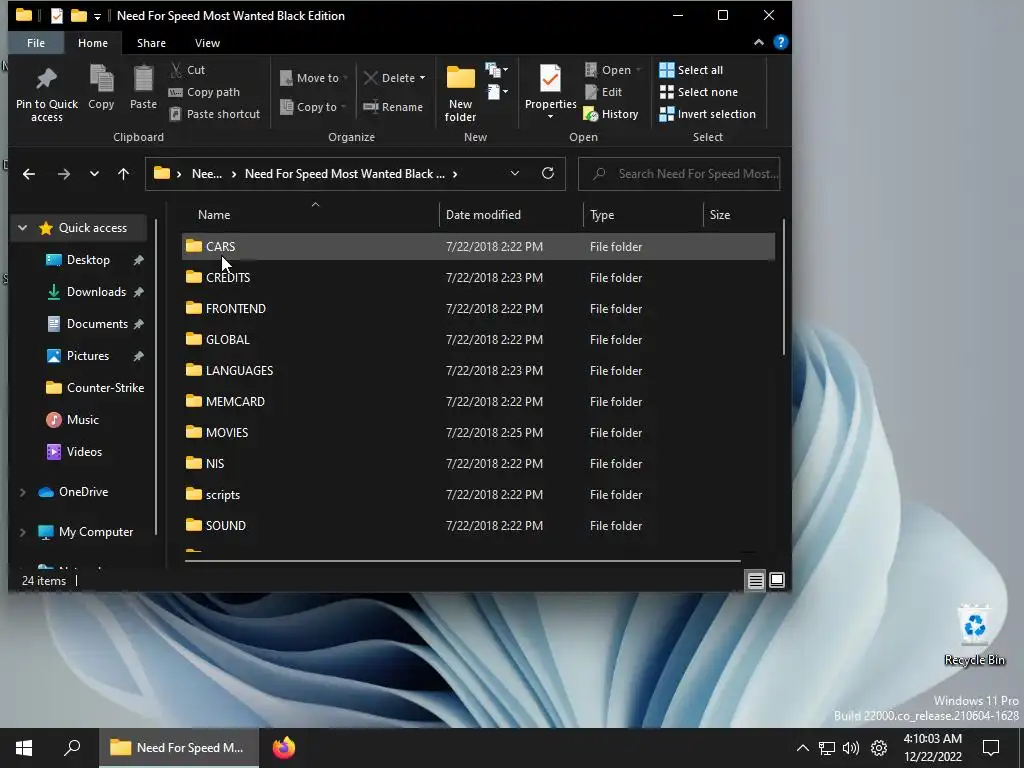
Task: Switch to Details view layout
Action: click(x=756, y=581)
